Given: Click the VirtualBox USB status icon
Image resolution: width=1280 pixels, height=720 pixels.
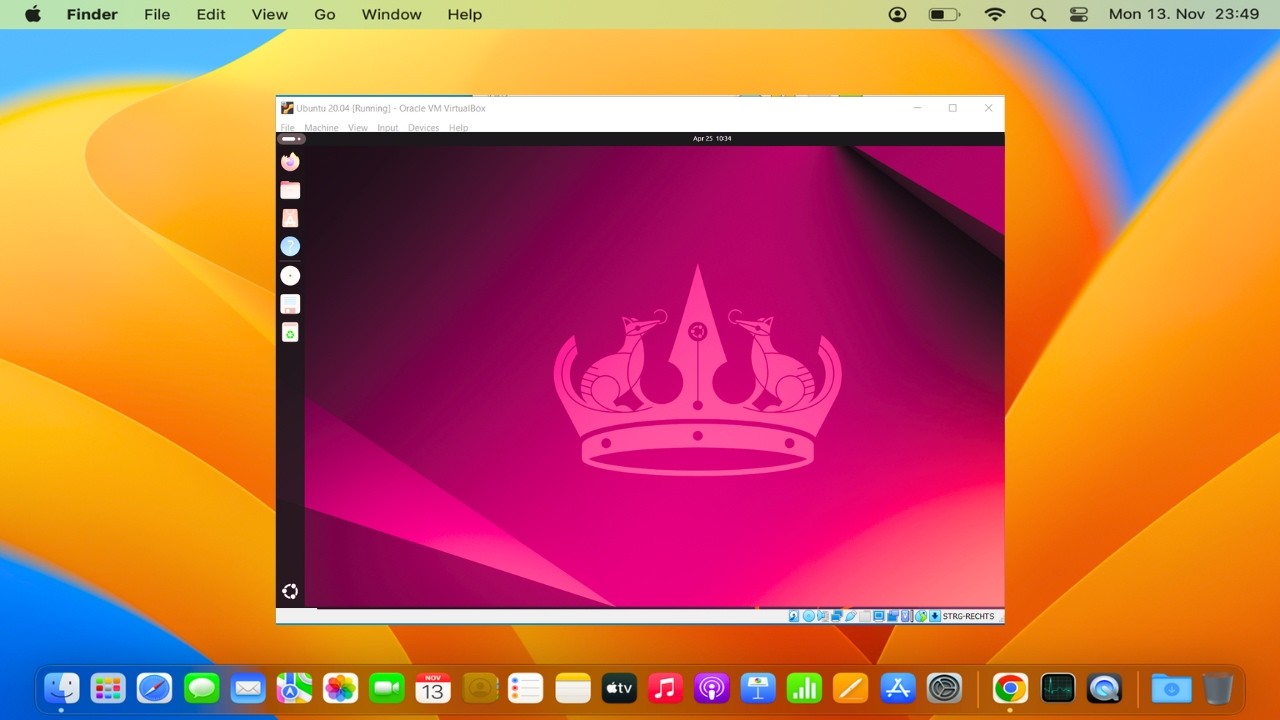Looking at the screenshot, I should pos(851,616).
